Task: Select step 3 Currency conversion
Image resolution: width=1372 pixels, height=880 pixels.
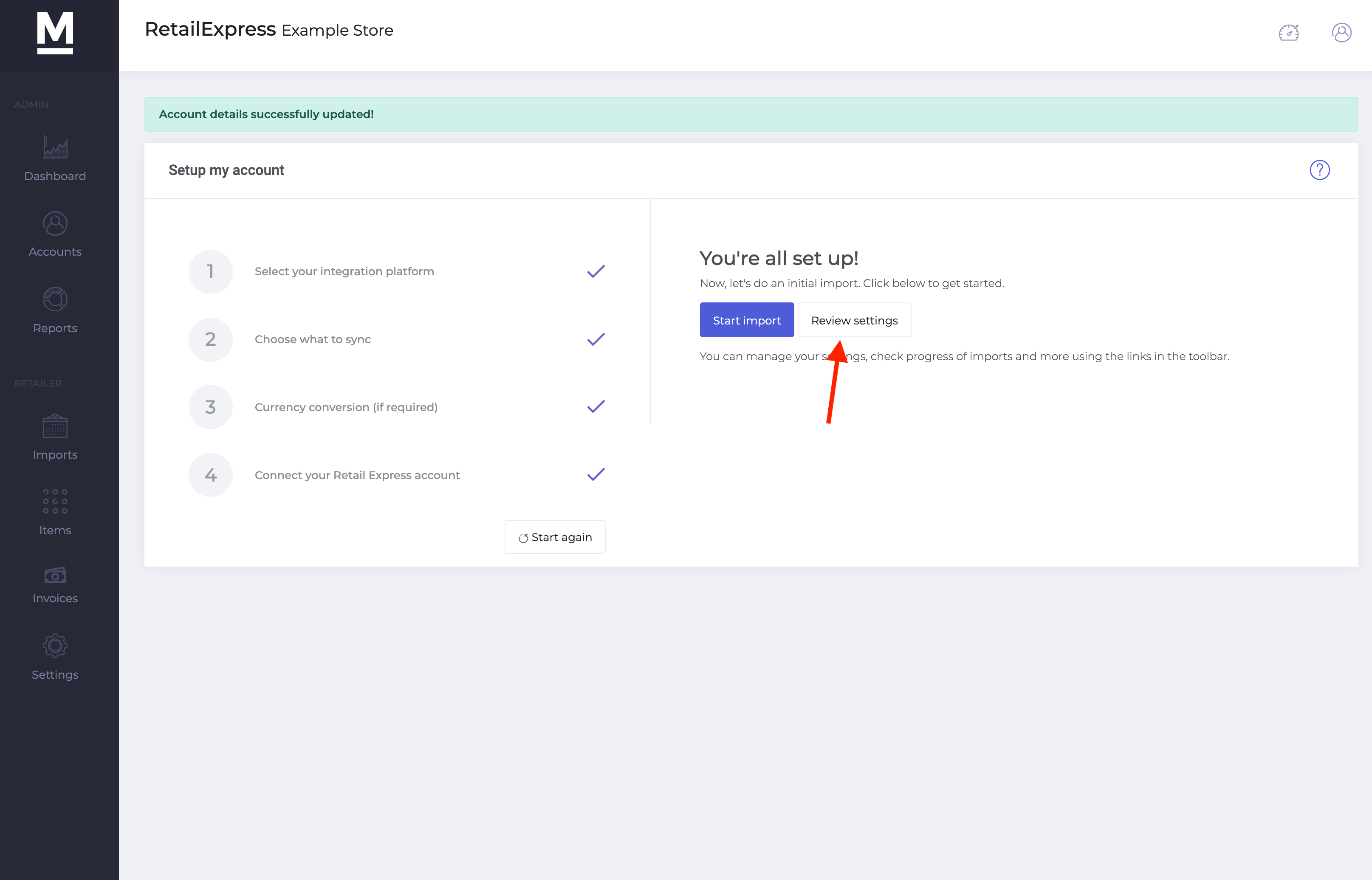Action: point(397,407)
